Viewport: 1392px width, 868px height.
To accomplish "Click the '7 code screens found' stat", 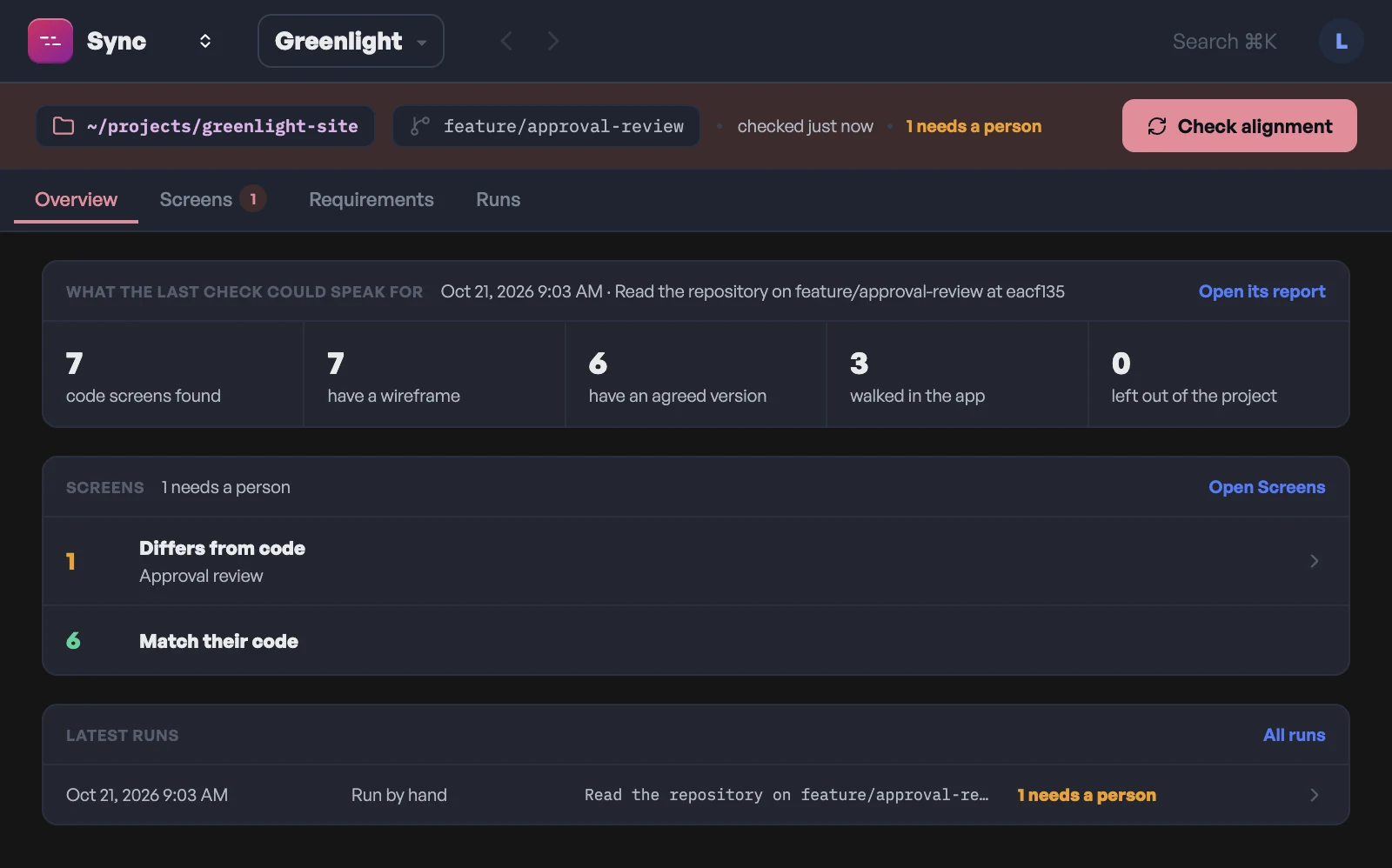I will click(x=173, y=374).
